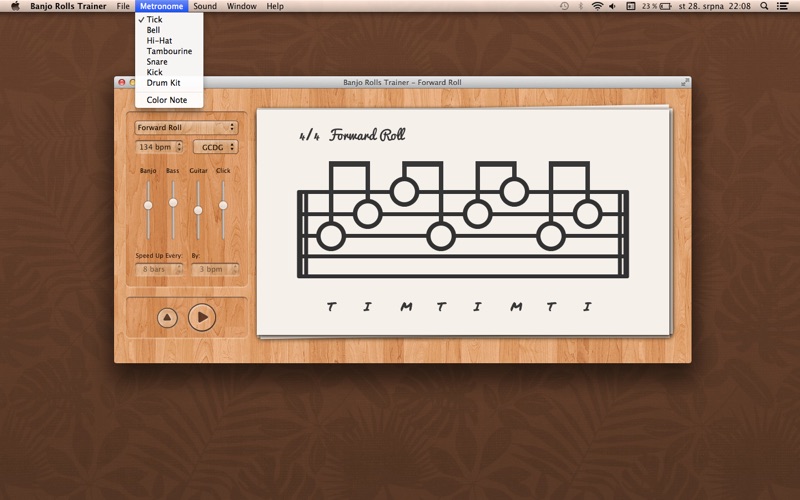Click the Banjo volume slider knob
The height and width of the screenshot is (500, 800).
148,205
